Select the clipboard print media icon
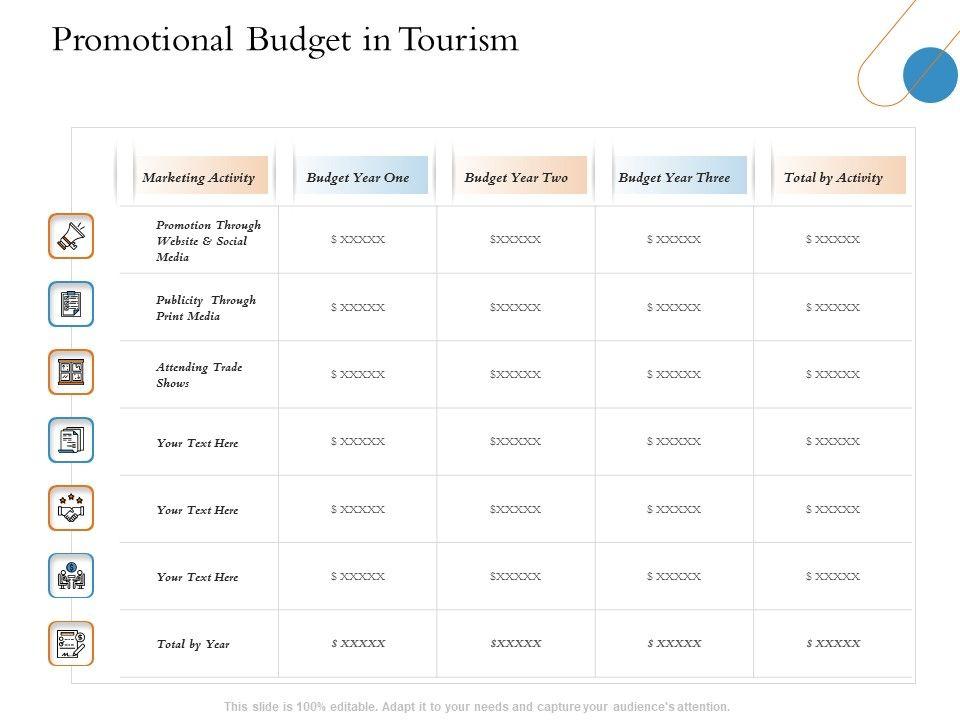Image resolution: width=960 pixels, height=720 pixels. 71,304
